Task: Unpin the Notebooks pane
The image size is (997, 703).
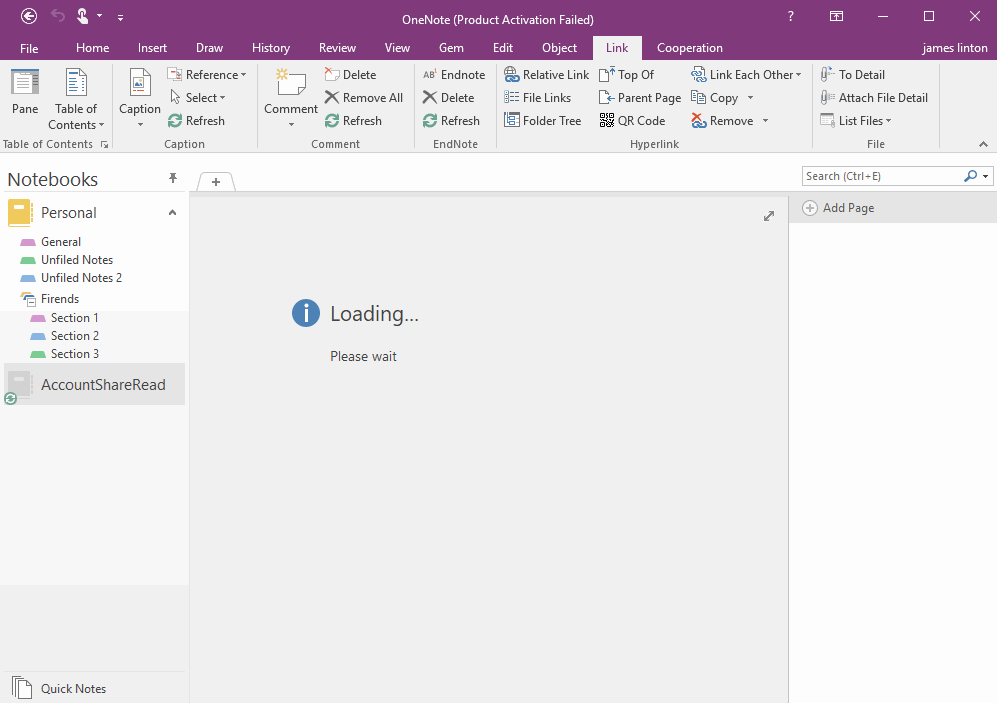Action: [x=172, y=178]
